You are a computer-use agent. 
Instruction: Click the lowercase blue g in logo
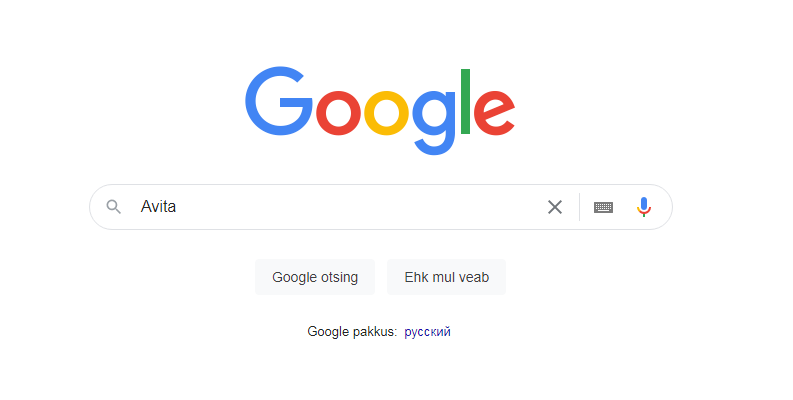434,122
